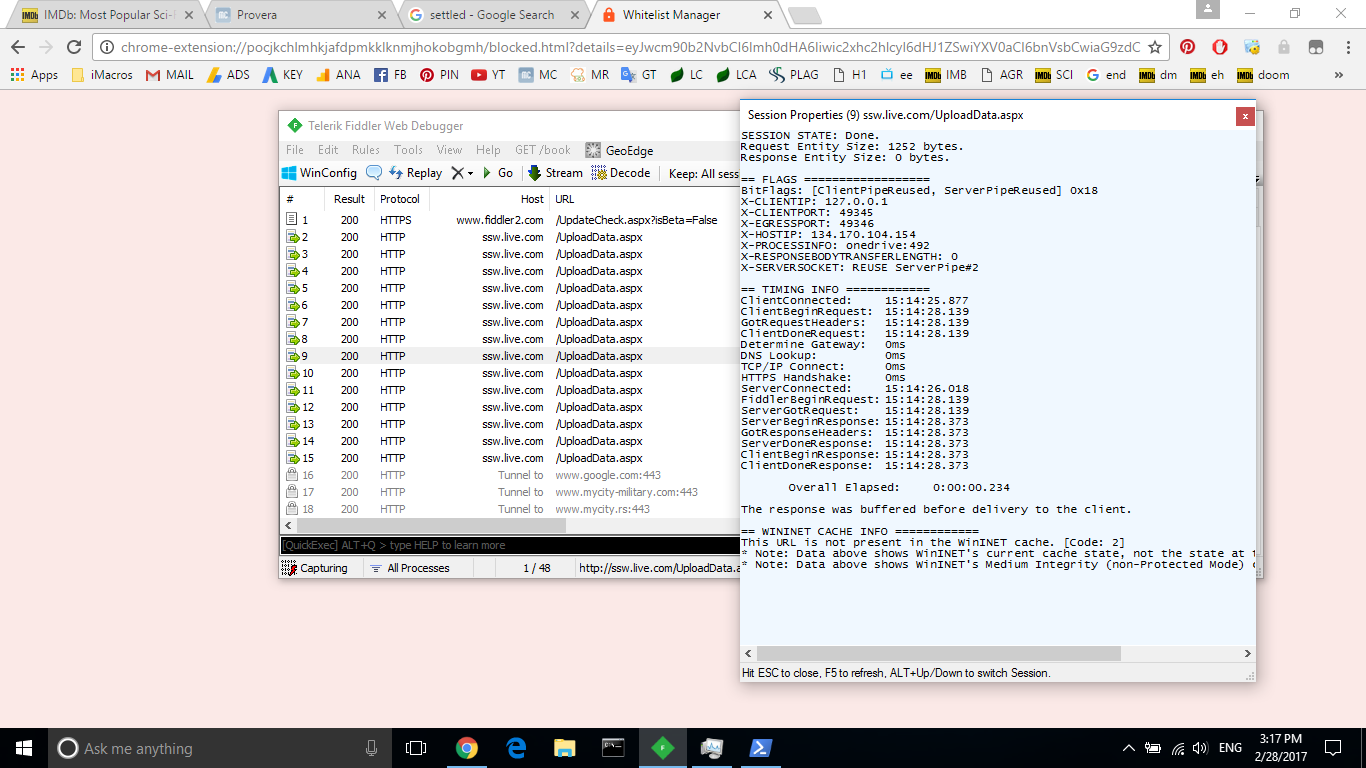Click the volume icon in system tray
Image resolution: width=1366 pixels, height=768 pixels.
(1199, 748)
